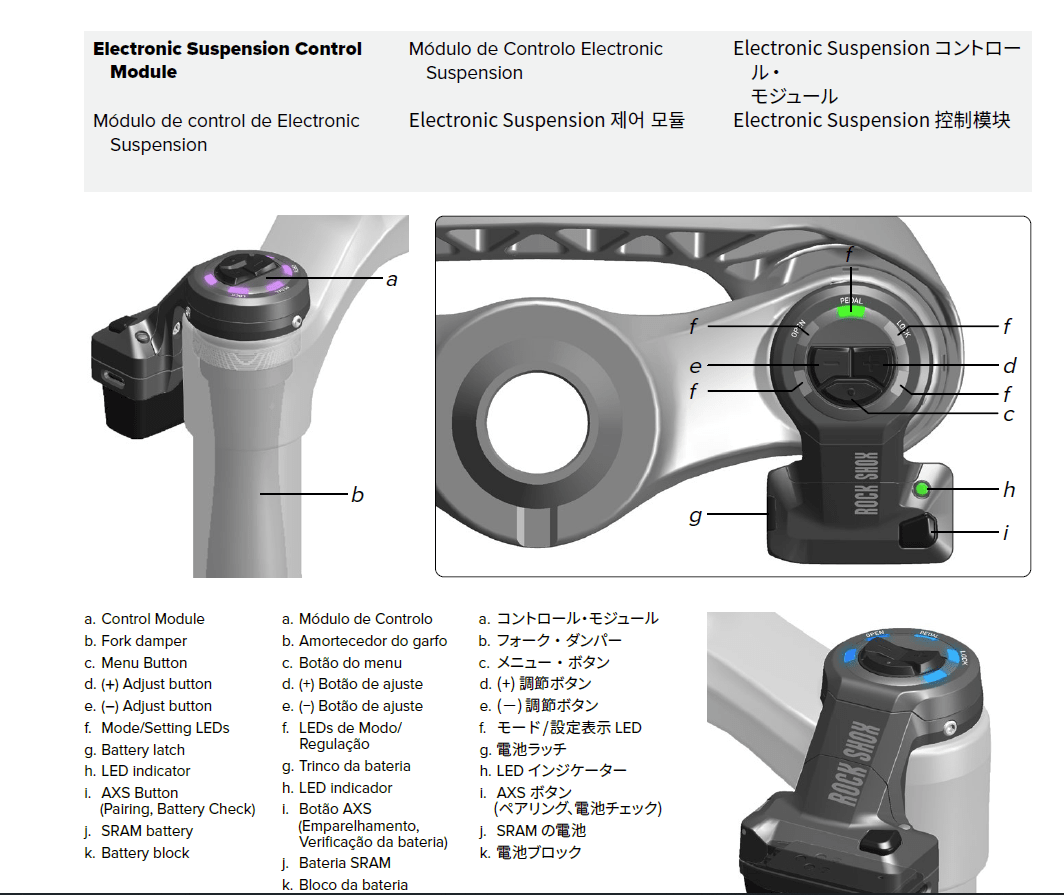Click legend line 'k. 電池ブロック'
Screen dimensions: 1064x895
coord(530,852)
